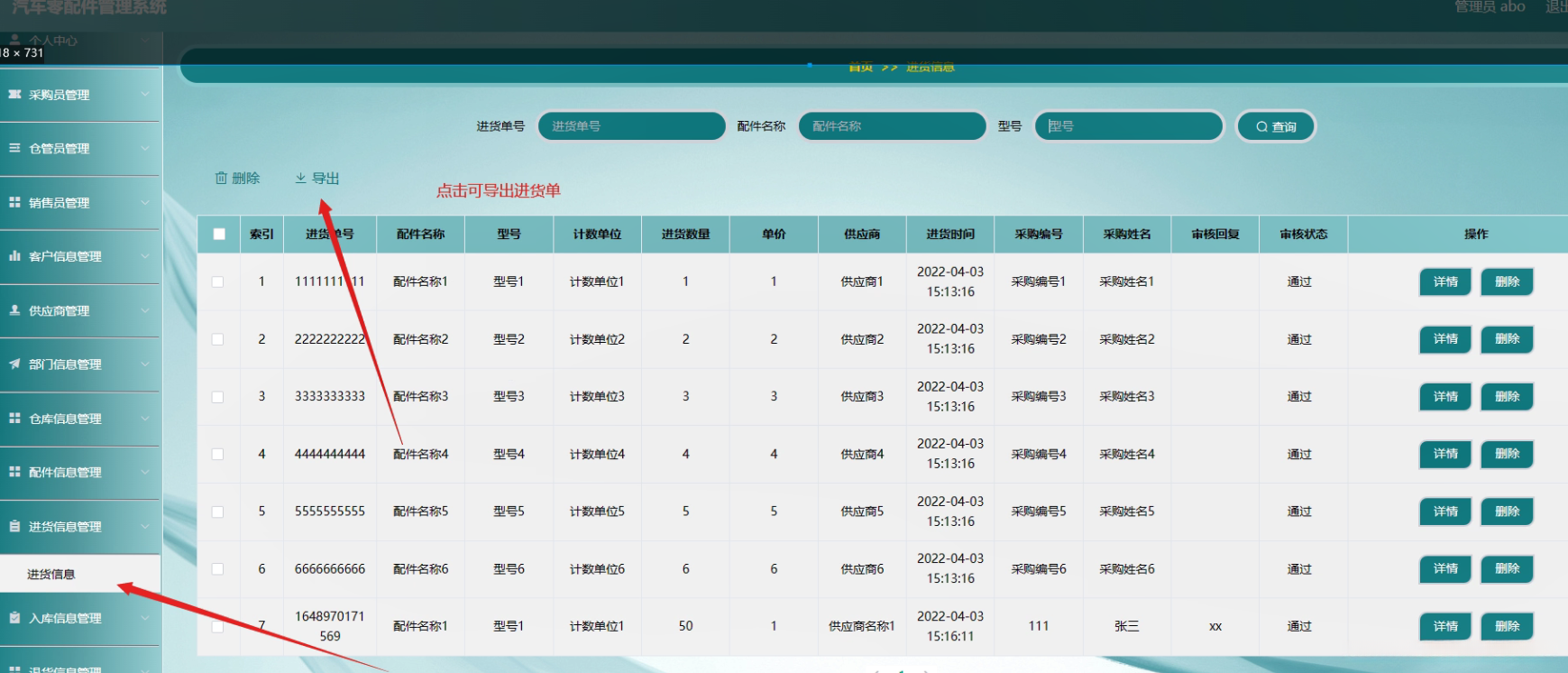The image size is (1568, 673).
Task: Click the 进货数量 column header
Action: tap(685, 235)
